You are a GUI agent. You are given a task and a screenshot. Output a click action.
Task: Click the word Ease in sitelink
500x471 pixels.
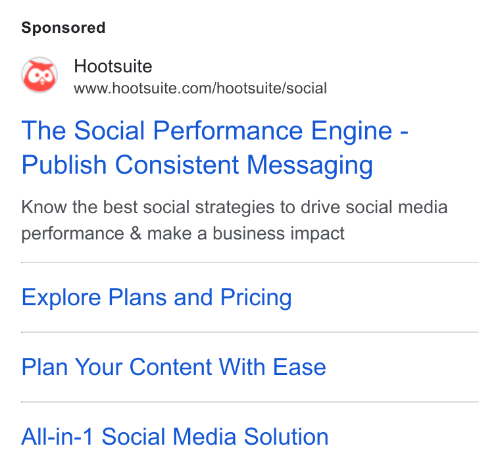tap(299, 367)
